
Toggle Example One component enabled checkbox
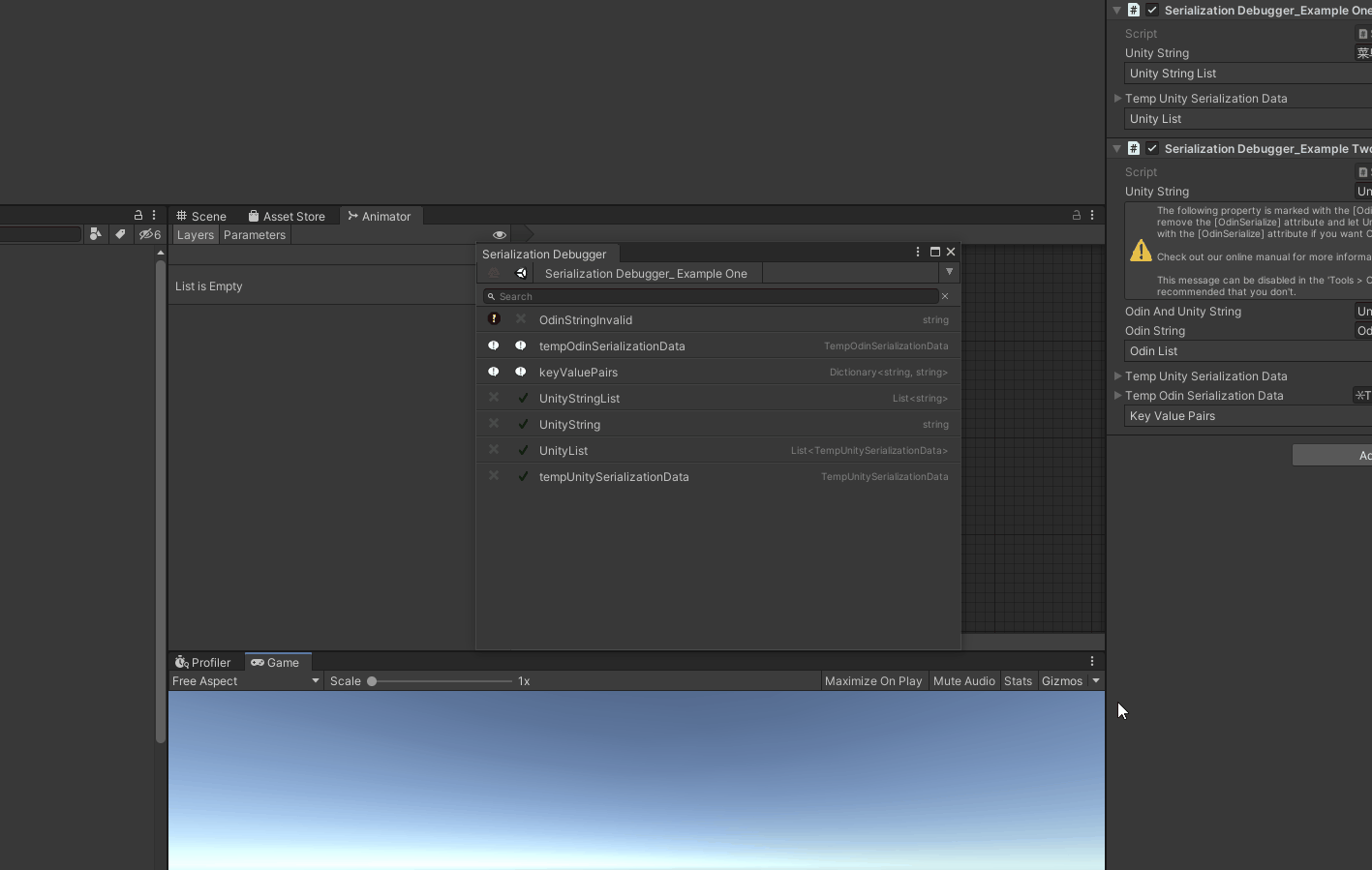[x=1152, y=10]
